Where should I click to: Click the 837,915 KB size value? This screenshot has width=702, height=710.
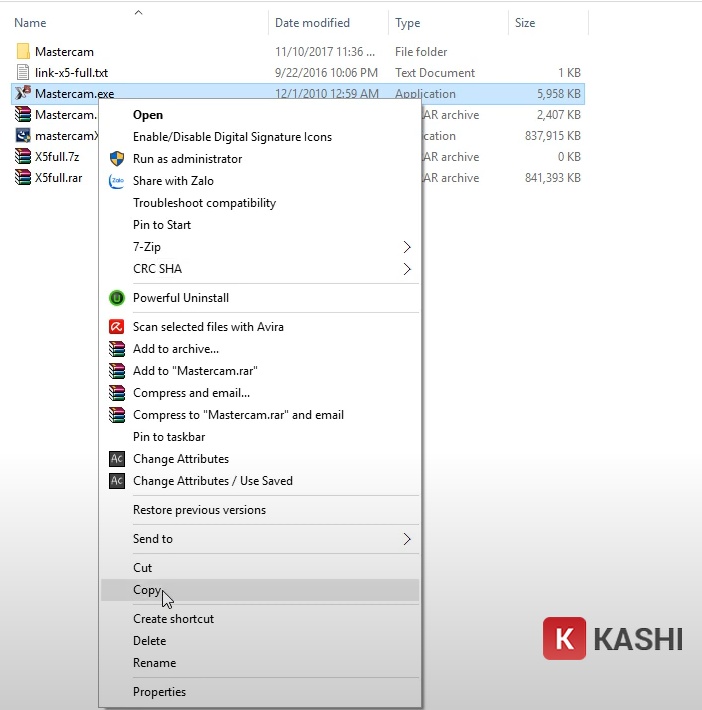pos(553,136)
